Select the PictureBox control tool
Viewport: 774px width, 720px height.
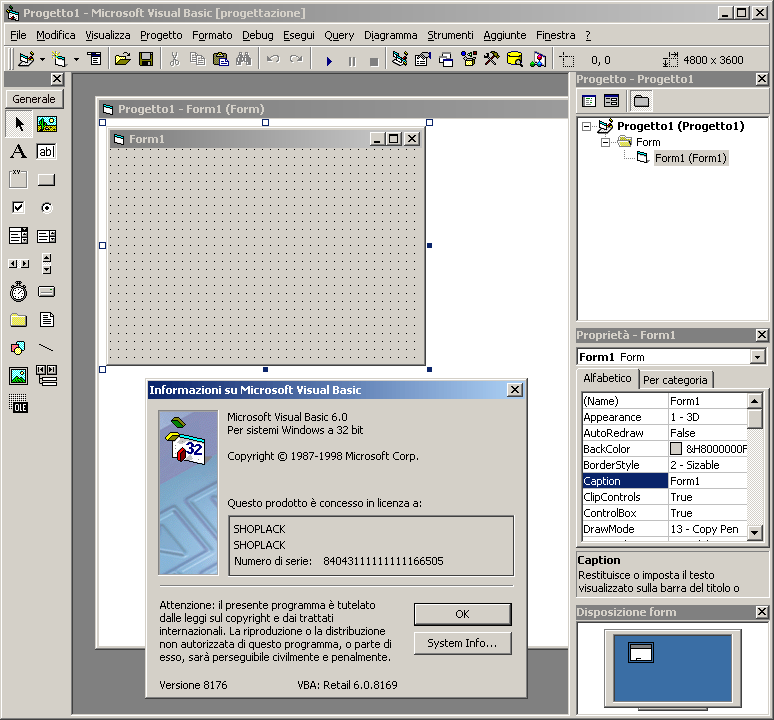coord(47,123)
